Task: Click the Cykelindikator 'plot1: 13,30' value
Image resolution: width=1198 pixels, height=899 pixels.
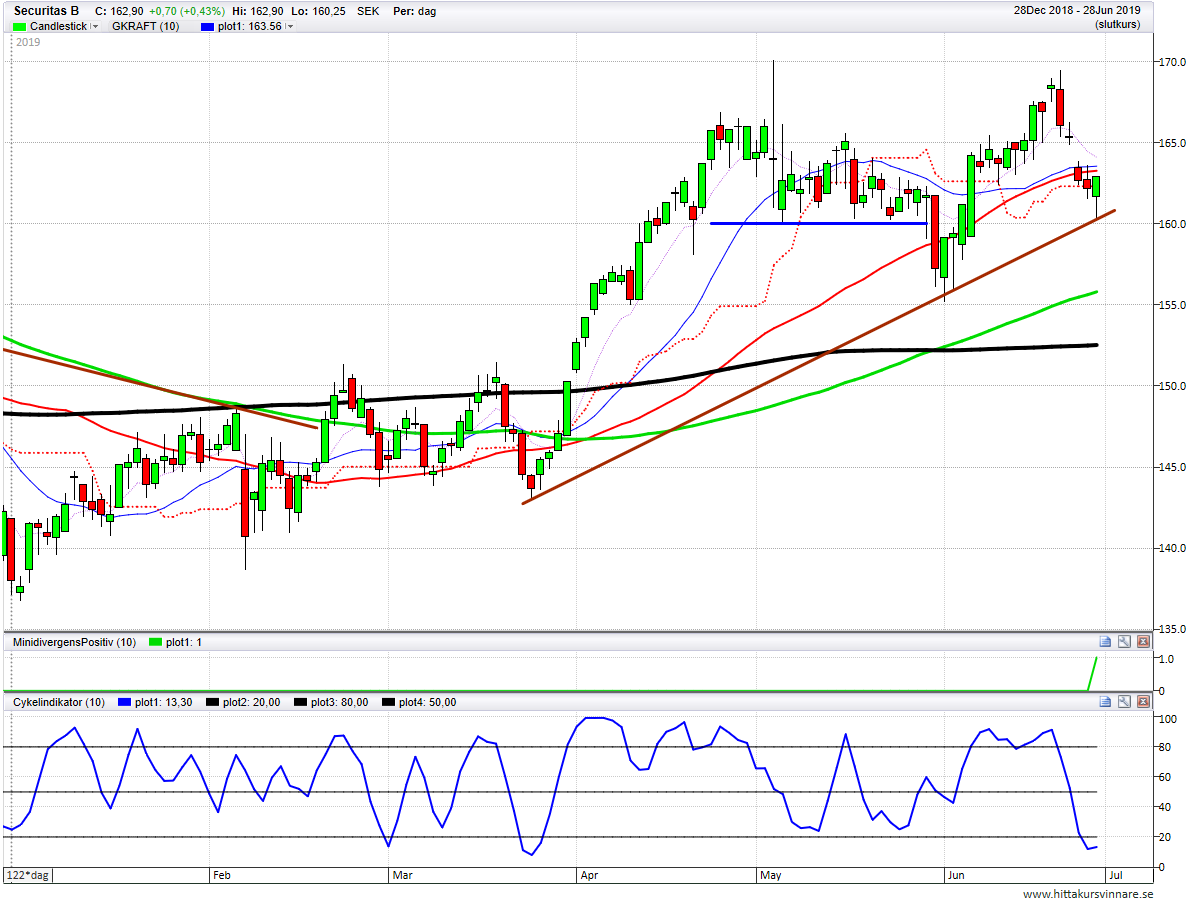Action: click(164, 702)
